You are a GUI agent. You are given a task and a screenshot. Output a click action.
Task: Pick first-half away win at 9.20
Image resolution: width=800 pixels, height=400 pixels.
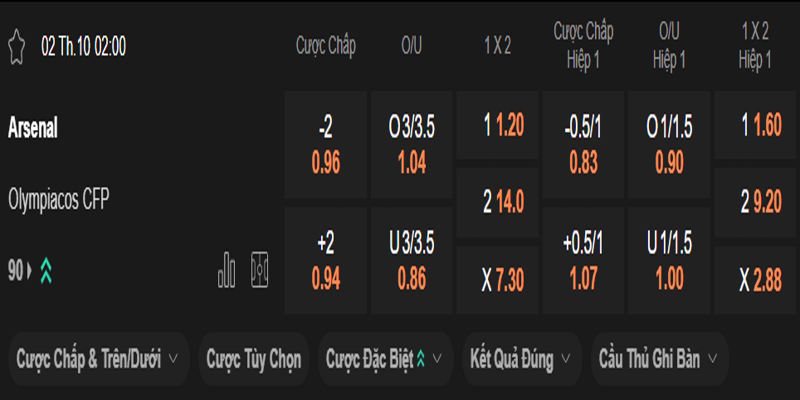click(755, 204)
